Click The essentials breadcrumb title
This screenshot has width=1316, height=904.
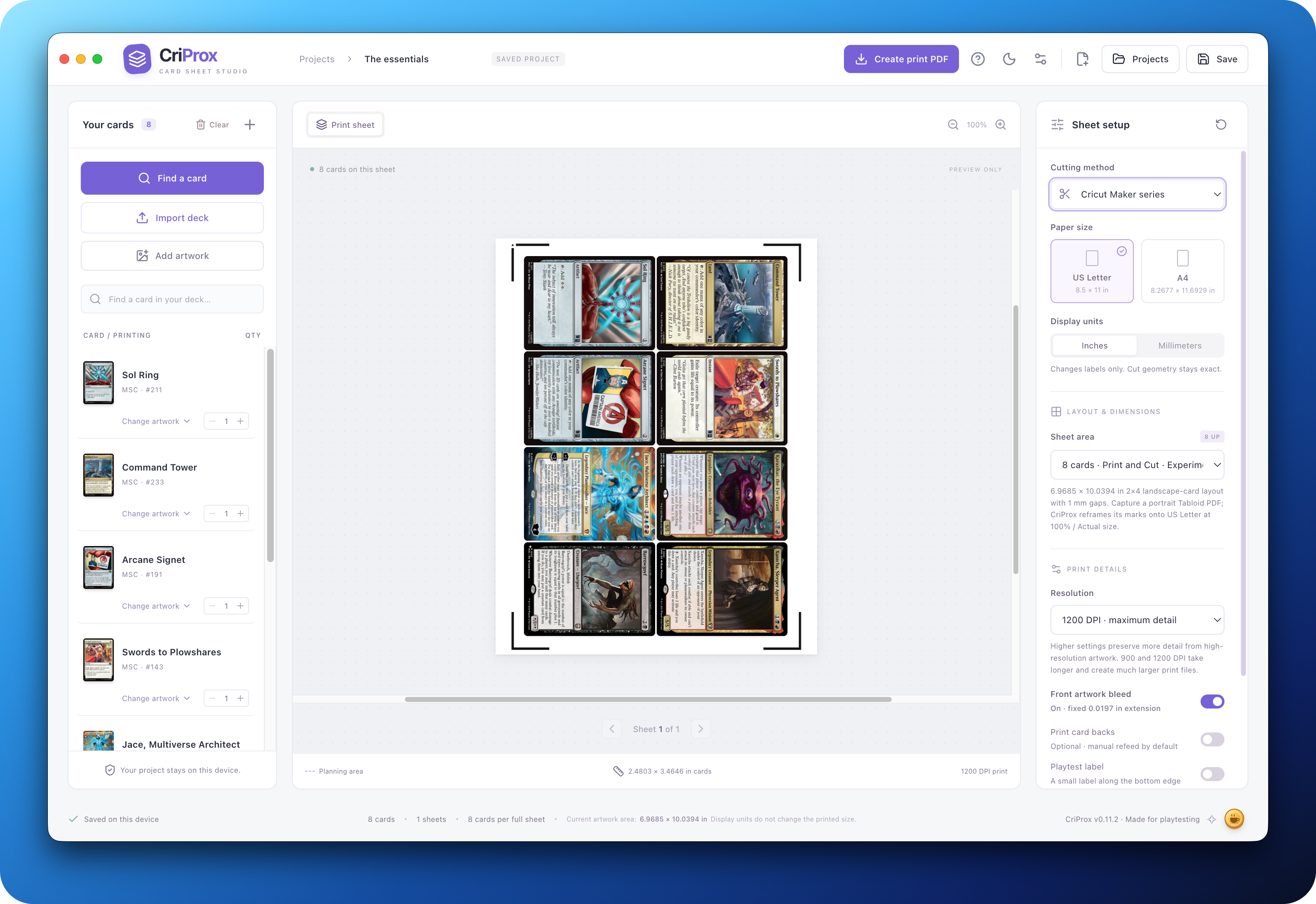[396, 59]
